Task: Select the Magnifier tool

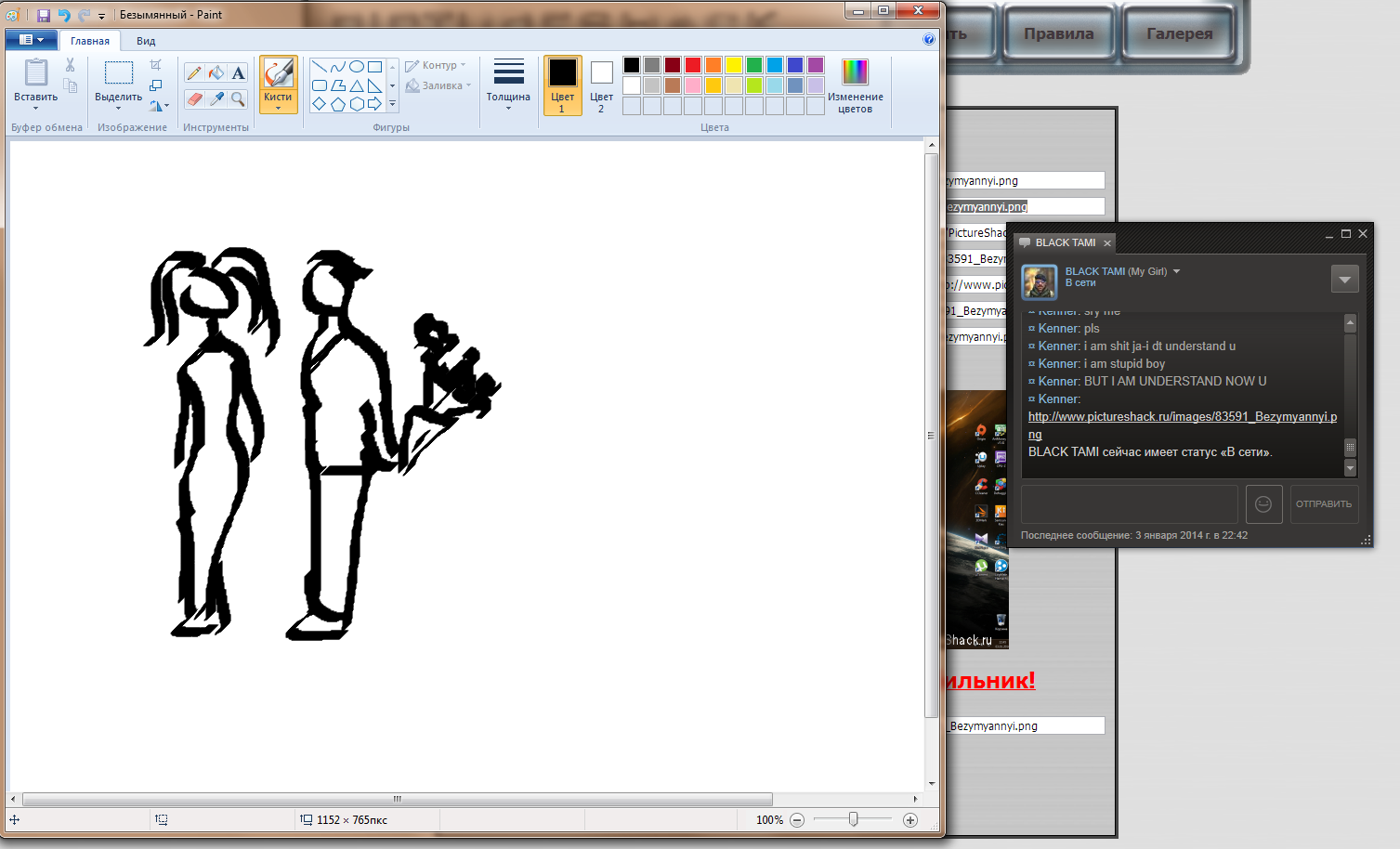Action: 239,98
